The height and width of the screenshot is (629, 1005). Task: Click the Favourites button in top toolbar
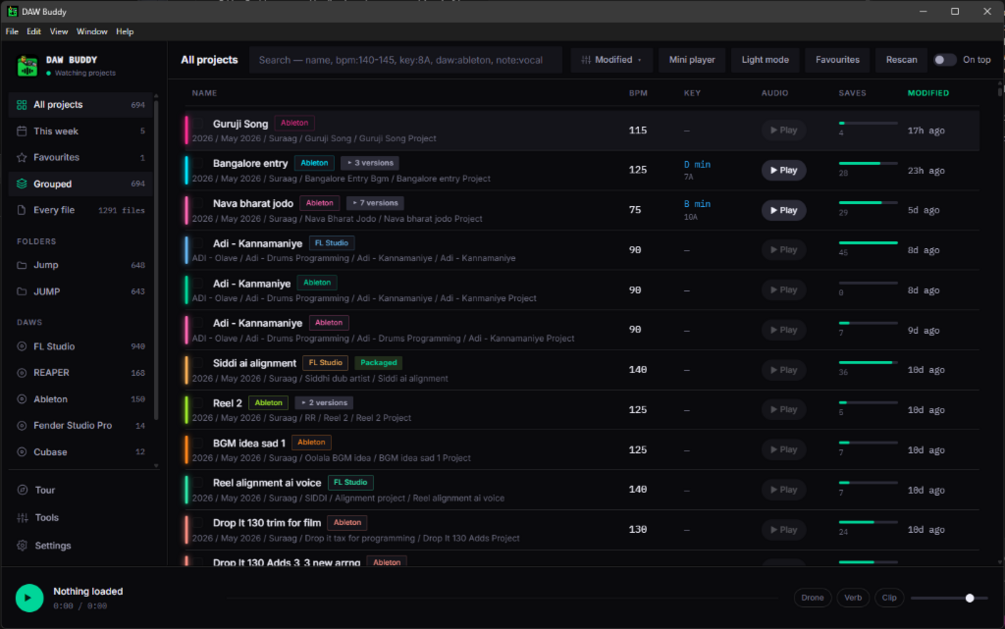point(837,60)
